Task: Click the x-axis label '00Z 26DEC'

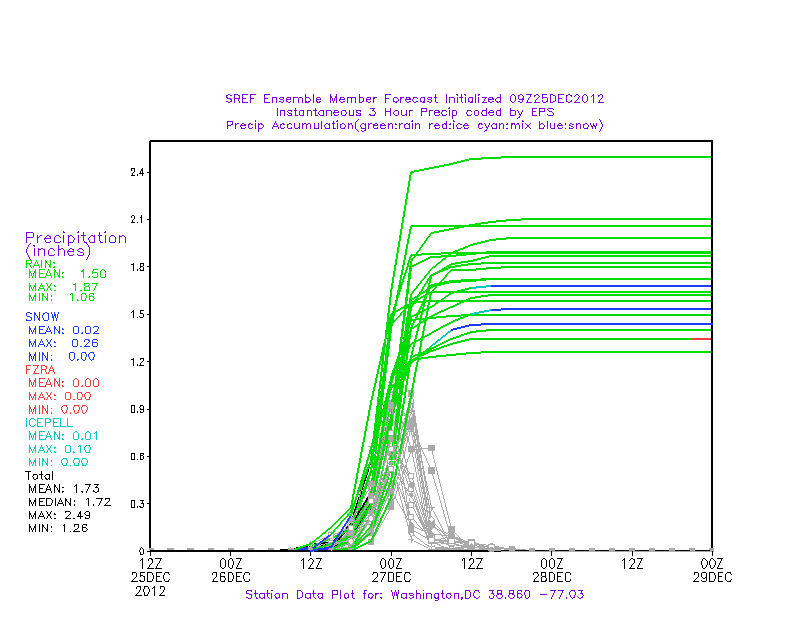Action: coord(231,571)
